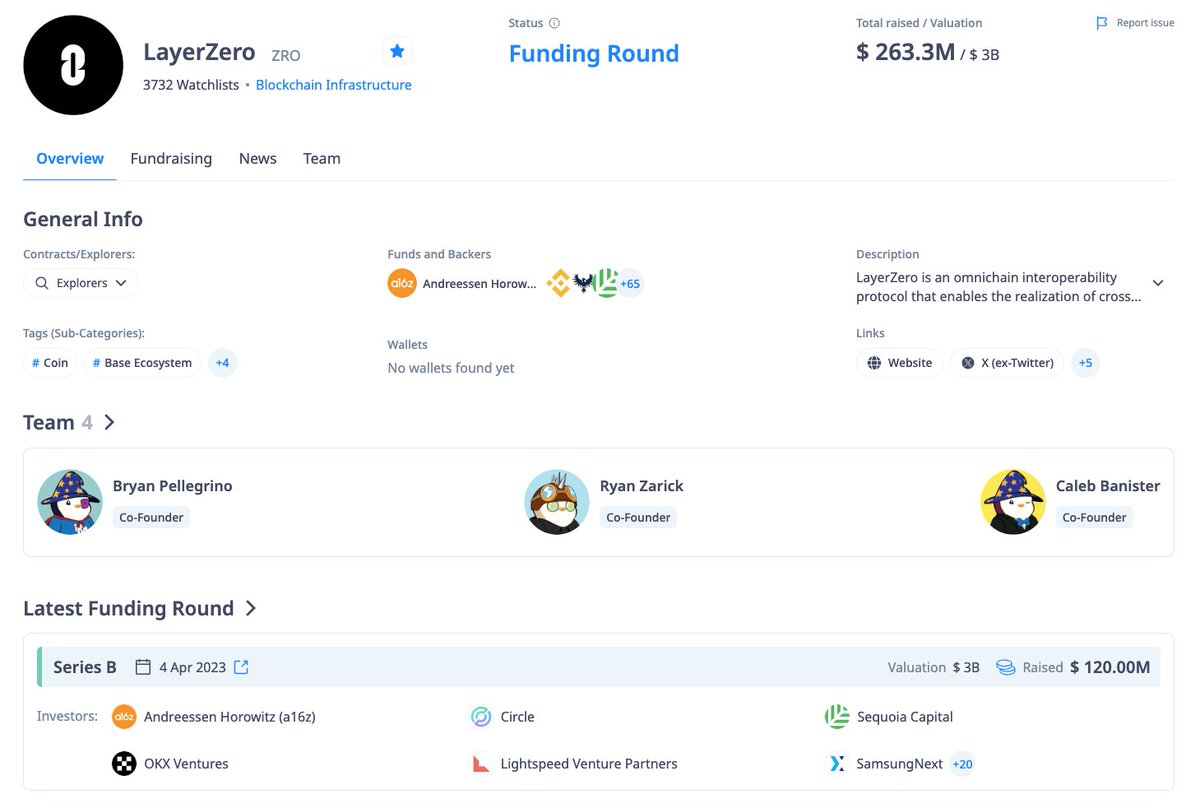Click the Series B round label
The width and height of the screenshot is (1200, 808).
(x=85, y=667)
